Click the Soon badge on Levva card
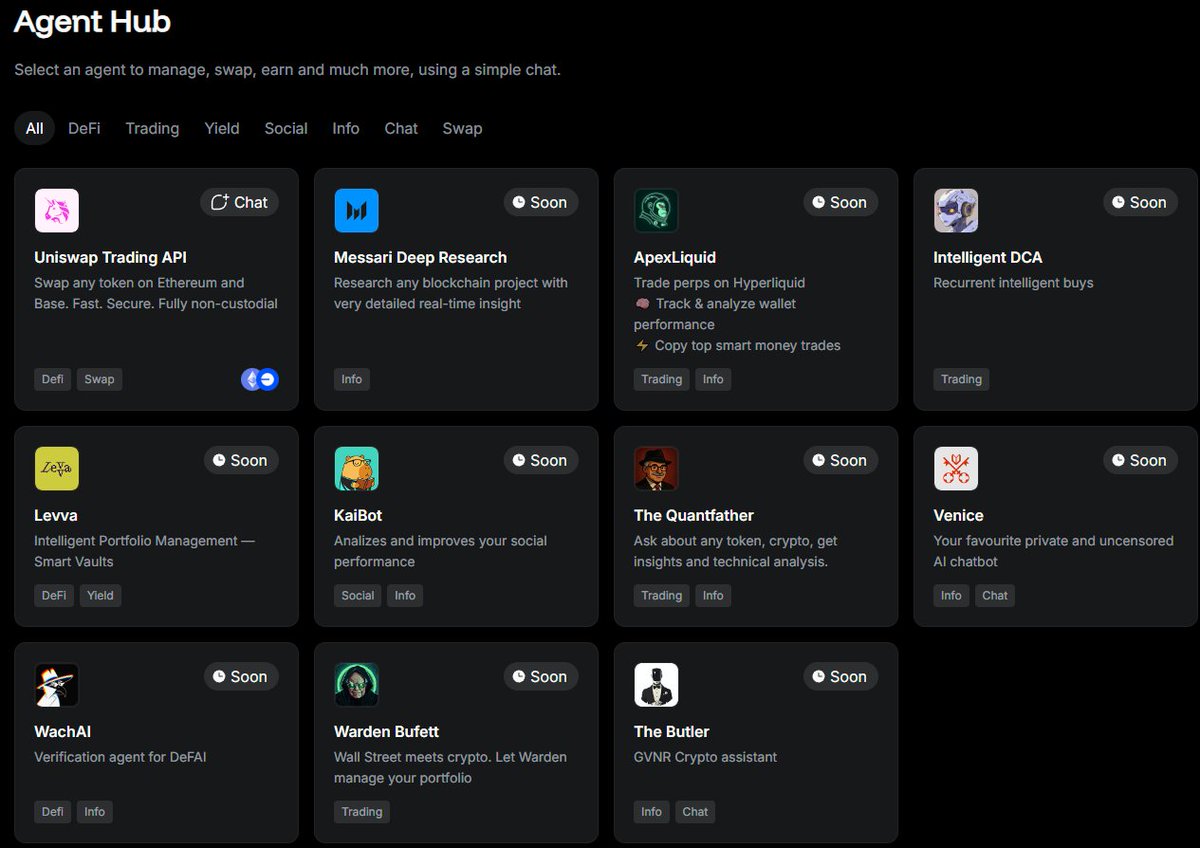The width and height of the screenshot is (1200, 848). click(240, 460)
